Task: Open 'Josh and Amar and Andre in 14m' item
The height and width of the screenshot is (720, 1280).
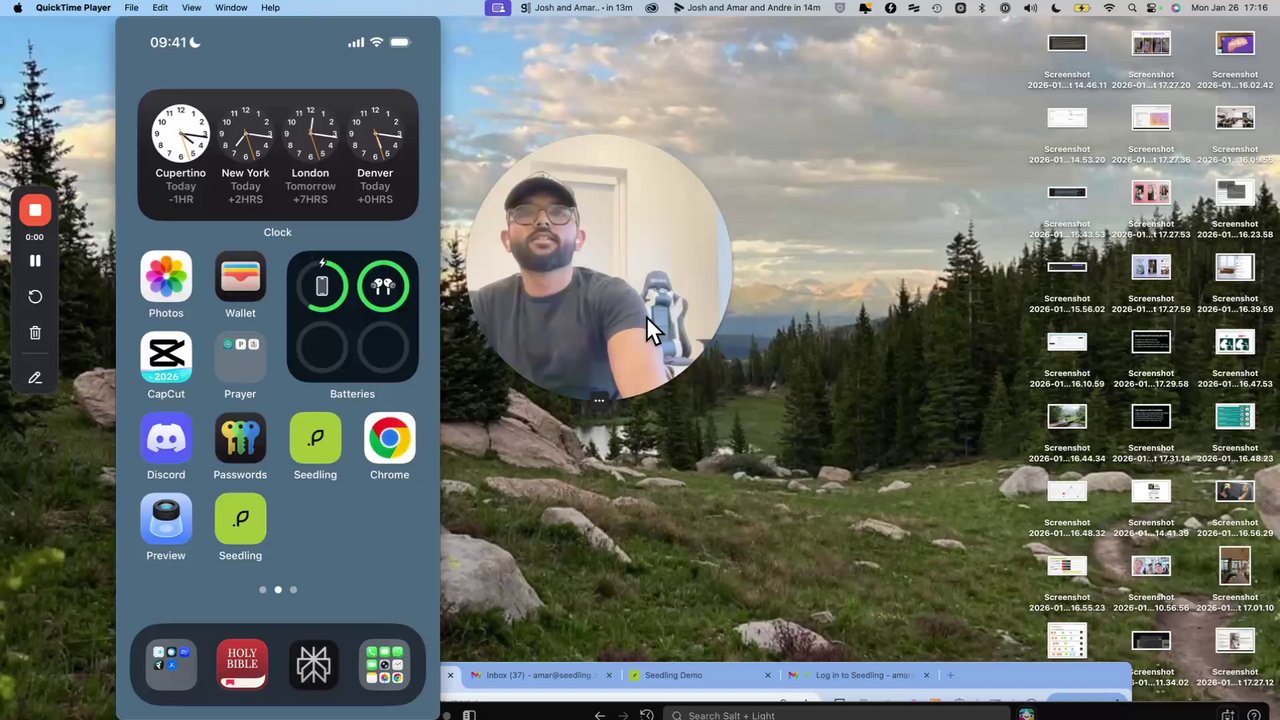Action: pos(747,8)
